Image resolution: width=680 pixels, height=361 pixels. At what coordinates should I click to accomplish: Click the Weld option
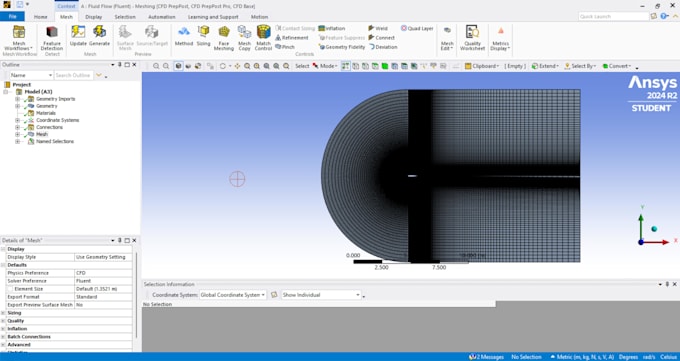[378, 28]
